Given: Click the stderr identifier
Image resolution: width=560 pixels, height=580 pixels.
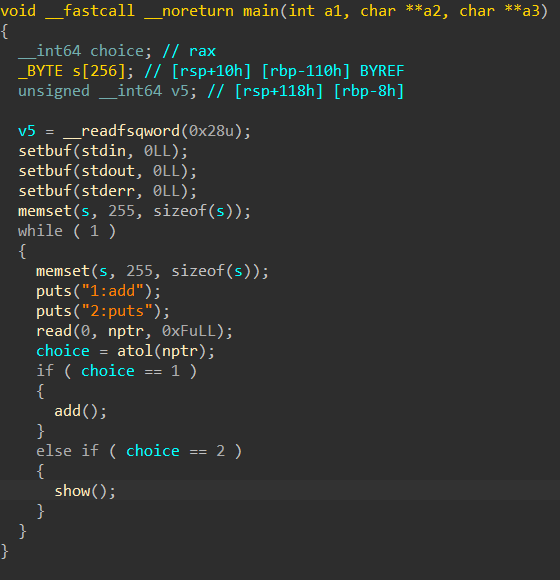Looking at the screenshot, I should [108, 191].
